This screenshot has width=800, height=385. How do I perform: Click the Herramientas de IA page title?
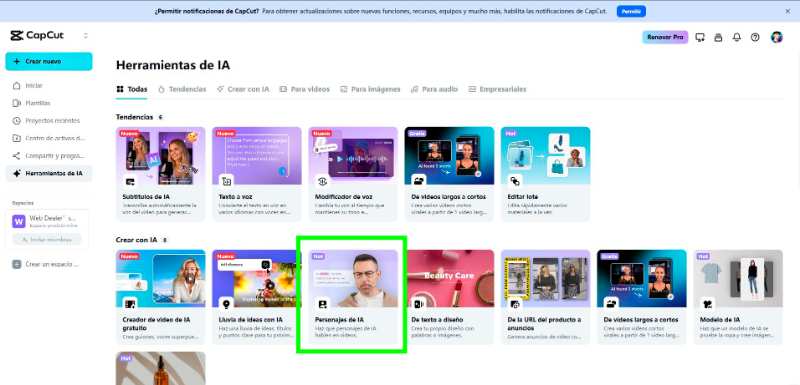tap(173, 65)
